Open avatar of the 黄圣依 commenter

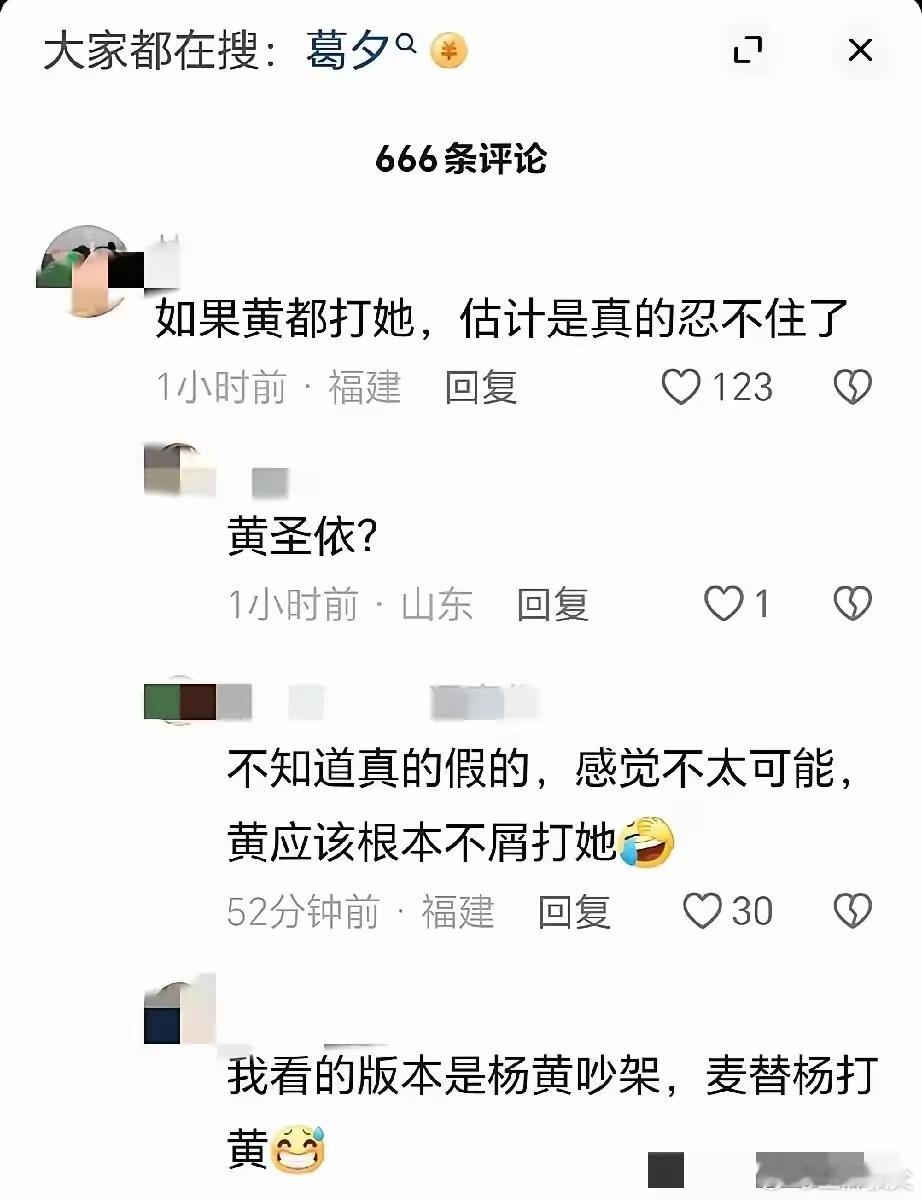(180, 470)
